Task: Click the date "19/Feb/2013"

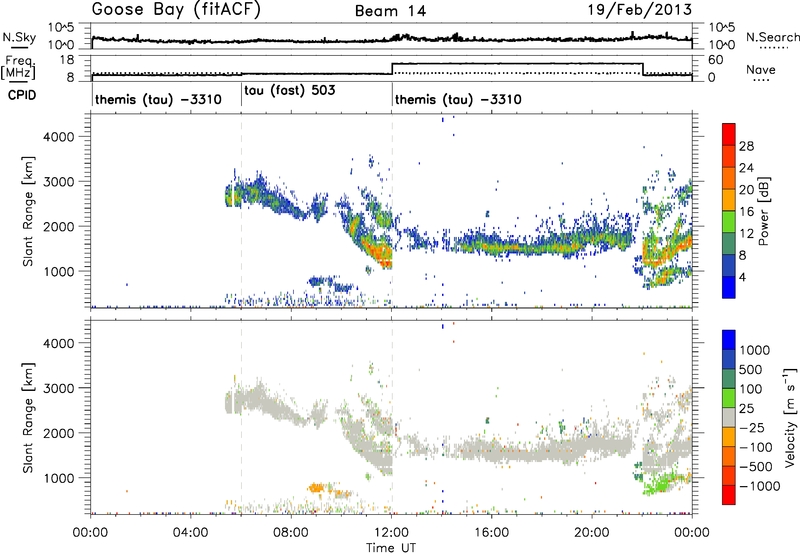Action: pos(640,9)
